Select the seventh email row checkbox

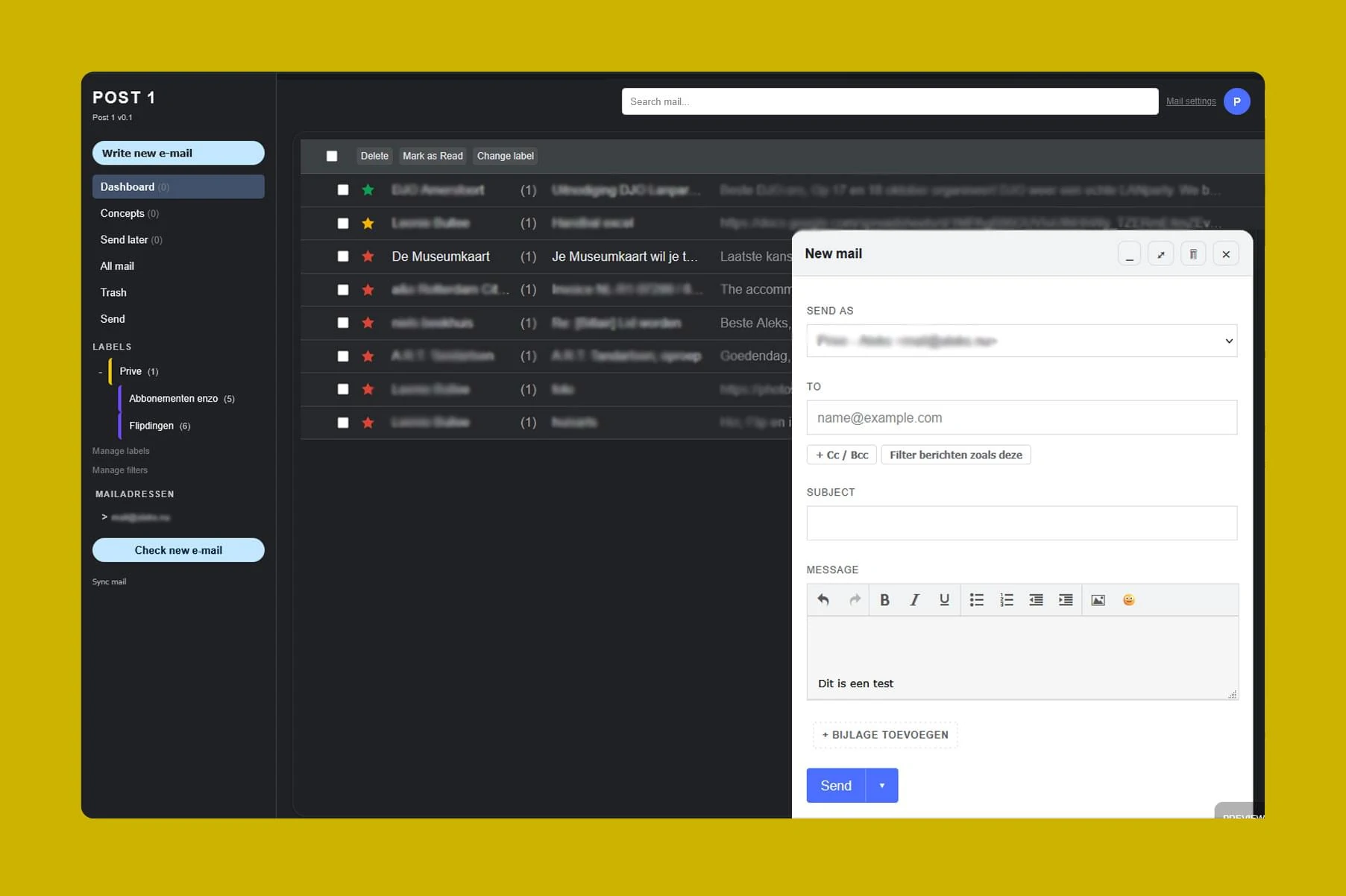343,389
